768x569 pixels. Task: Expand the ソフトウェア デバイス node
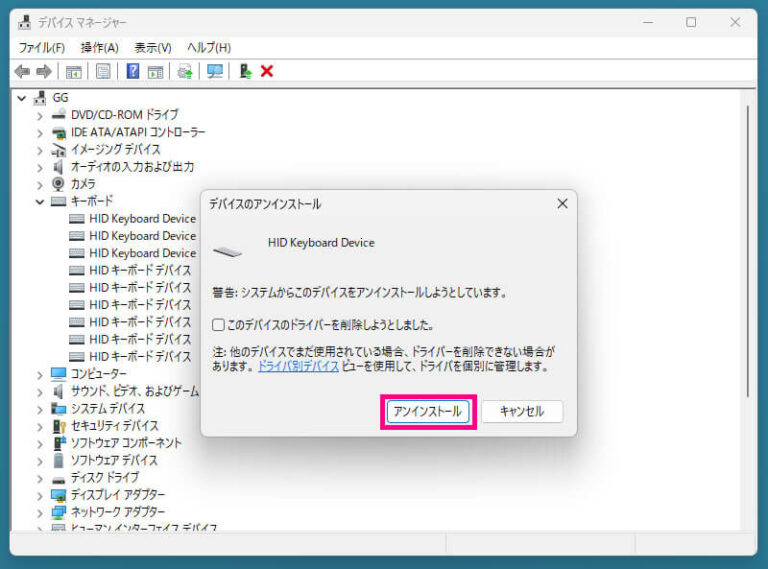[x=40, y=461]
